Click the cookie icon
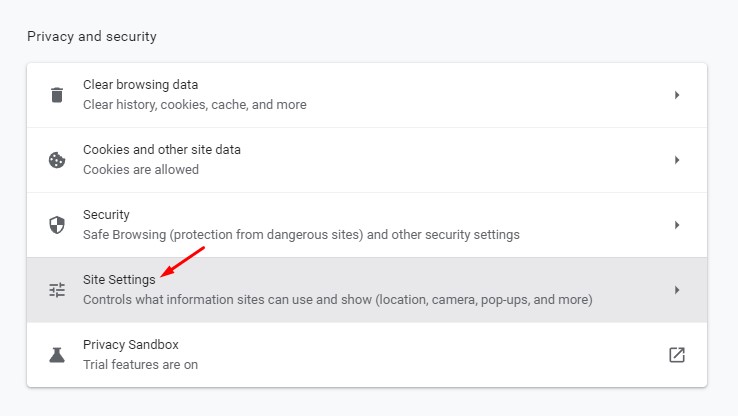Screen dimensions: 738x416 coord(57,160)
